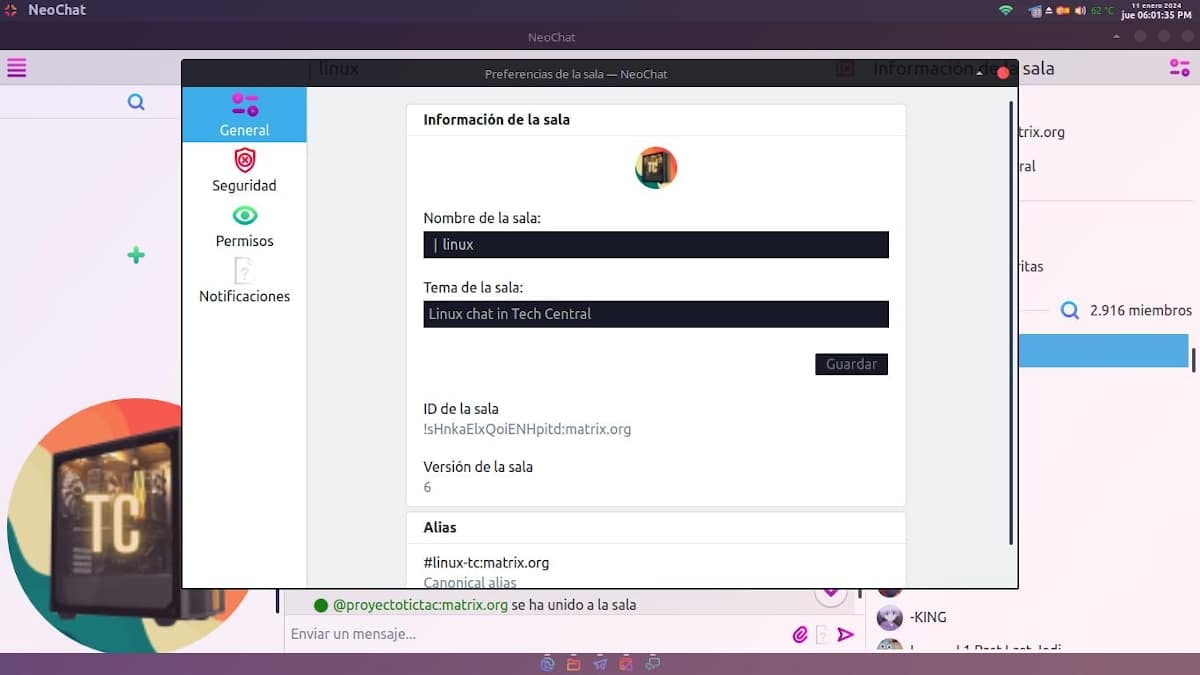
Task: Switch to the Permisos tab
Action: pos(244,226)
